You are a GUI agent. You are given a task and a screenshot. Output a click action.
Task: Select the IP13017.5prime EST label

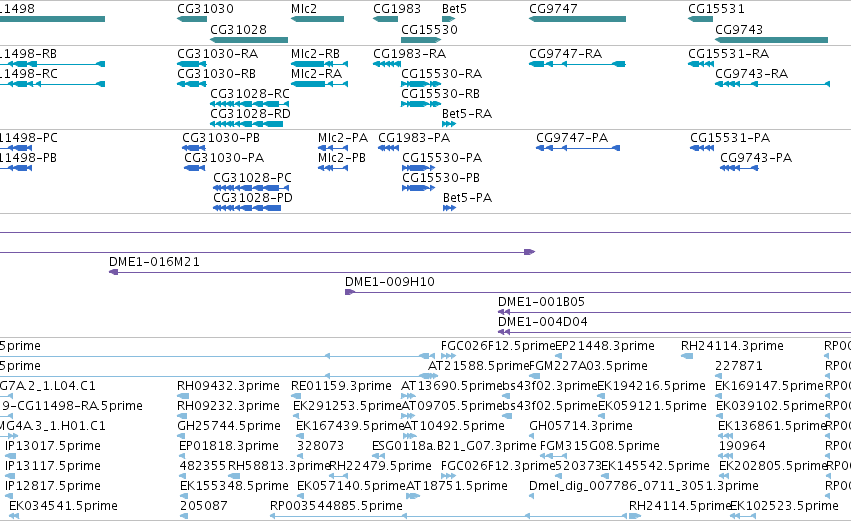point(53,446)
